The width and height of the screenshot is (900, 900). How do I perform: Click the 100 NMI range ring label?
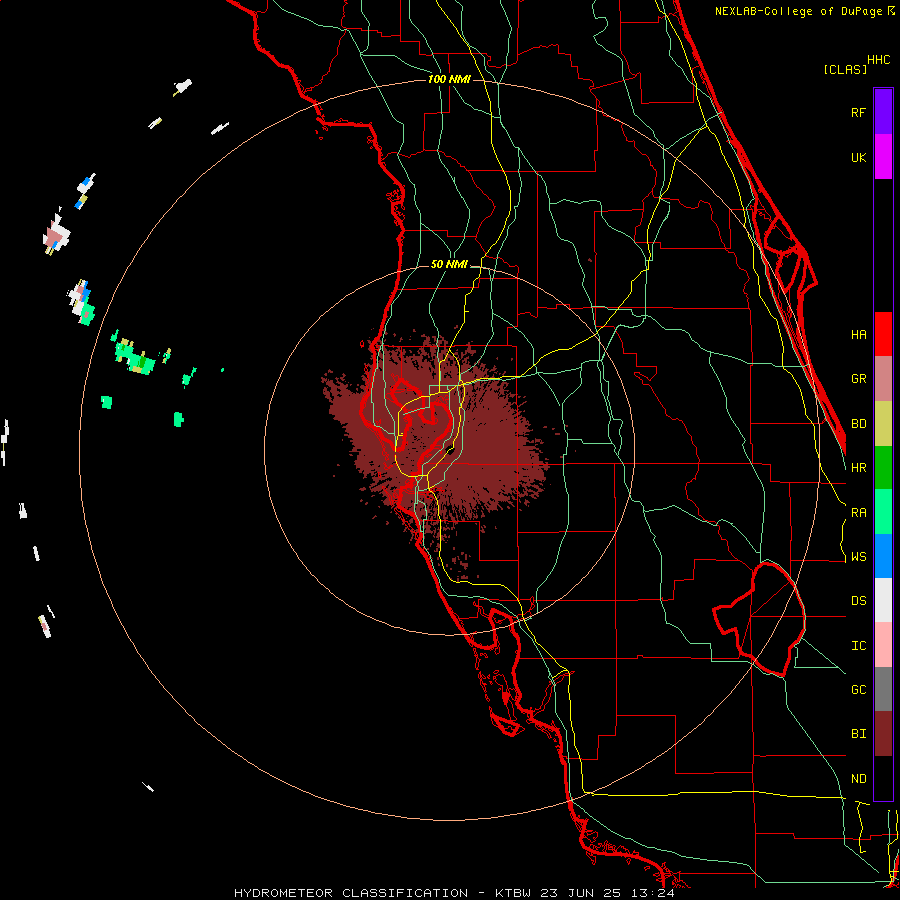tap(449, 79)
